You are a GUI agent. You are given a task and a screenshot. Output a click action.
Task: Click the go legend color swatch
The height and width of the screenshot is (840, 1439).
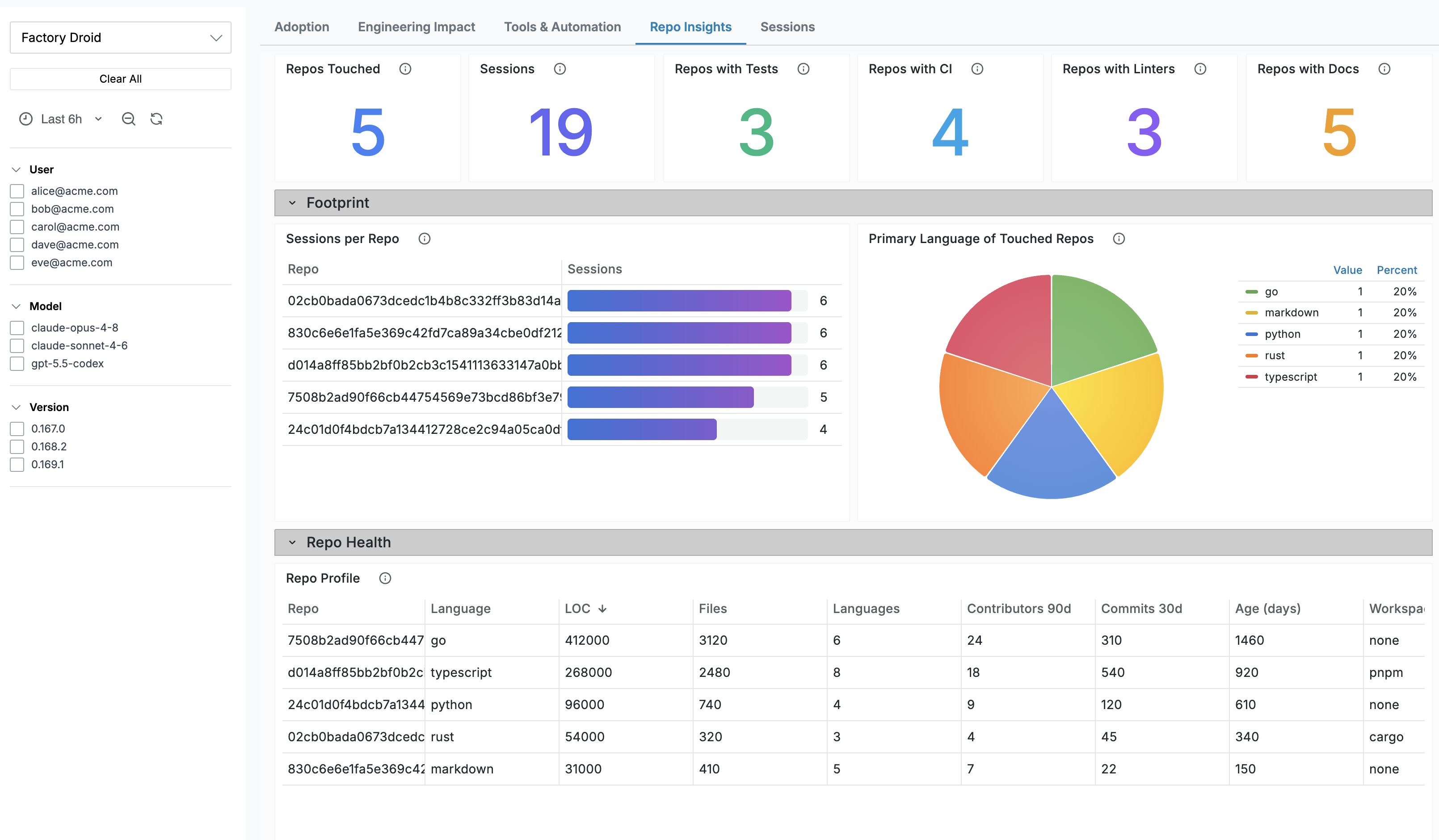click(1251, 292)
